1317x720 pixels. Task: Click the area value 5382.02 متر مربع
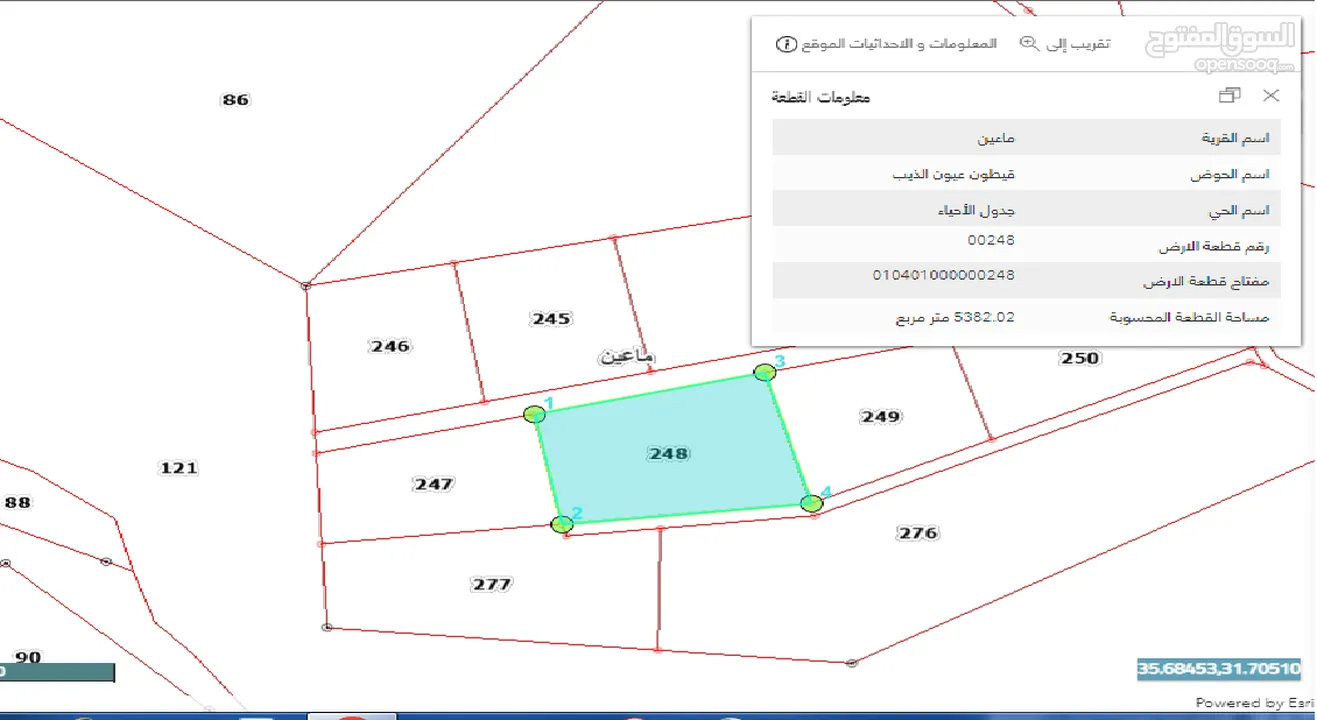coord(955,317)
